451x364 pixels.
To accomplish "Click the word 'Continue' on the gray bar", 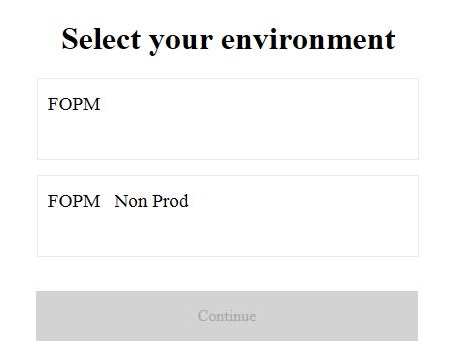I will (227, 316).
